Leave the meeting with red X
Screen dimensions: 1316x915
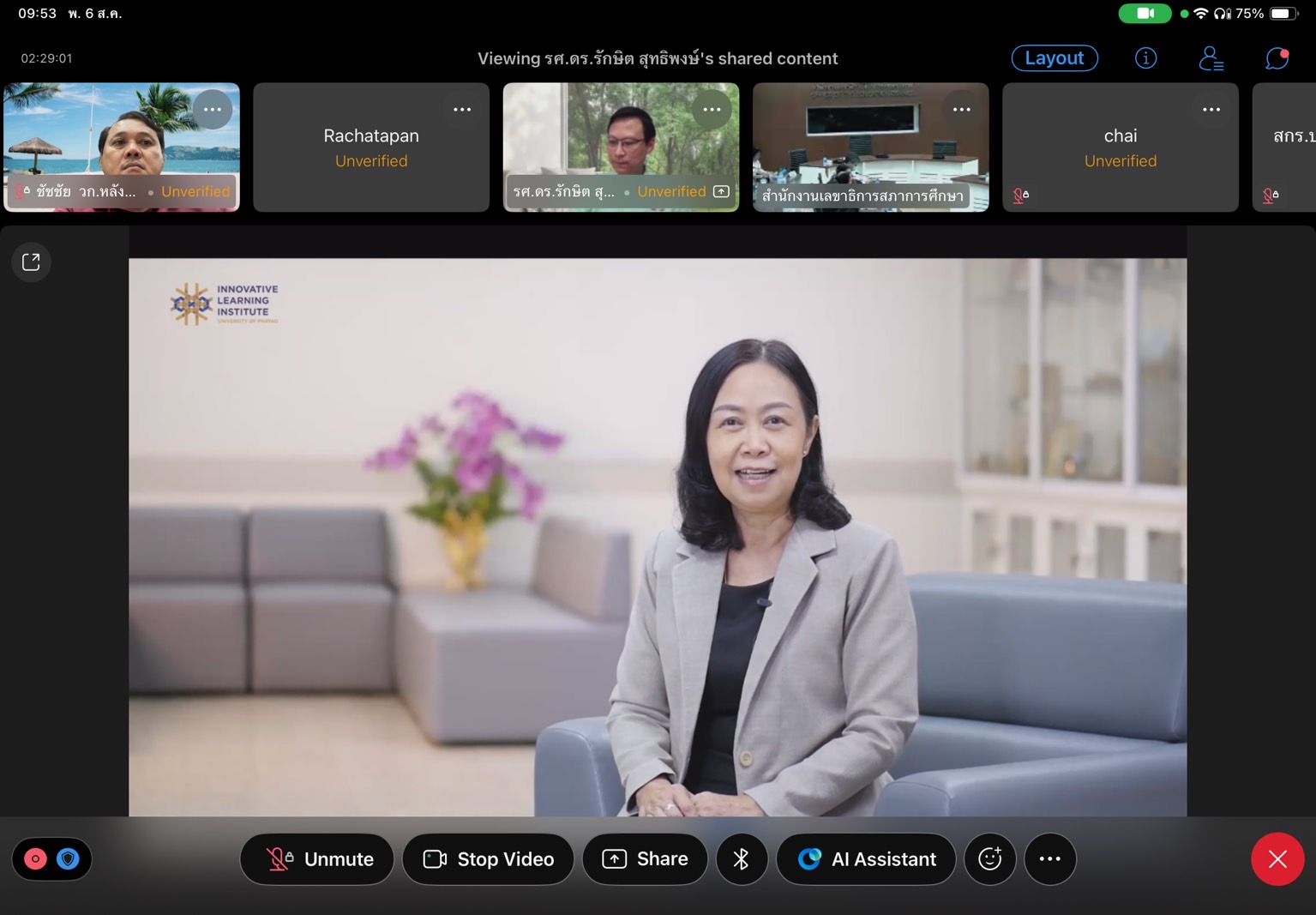coord(1277,858)
